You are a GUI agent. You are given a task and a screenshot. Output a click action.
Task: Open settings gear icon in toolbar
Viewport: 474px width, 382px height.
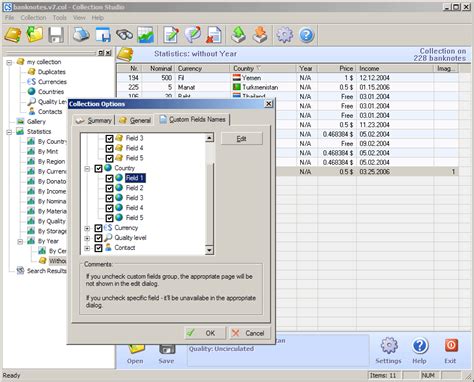(284, 35)
